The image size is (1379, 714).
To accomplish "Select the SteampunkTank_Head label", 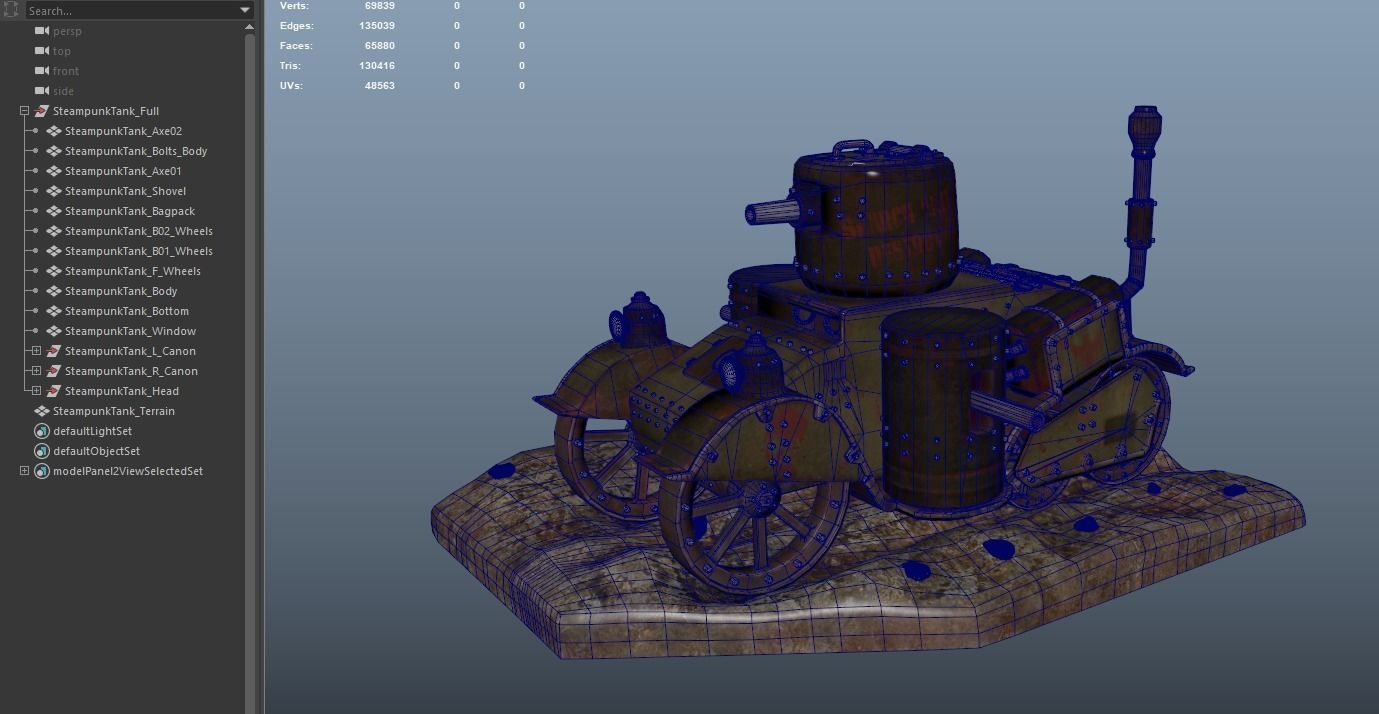I will point(122,391).
